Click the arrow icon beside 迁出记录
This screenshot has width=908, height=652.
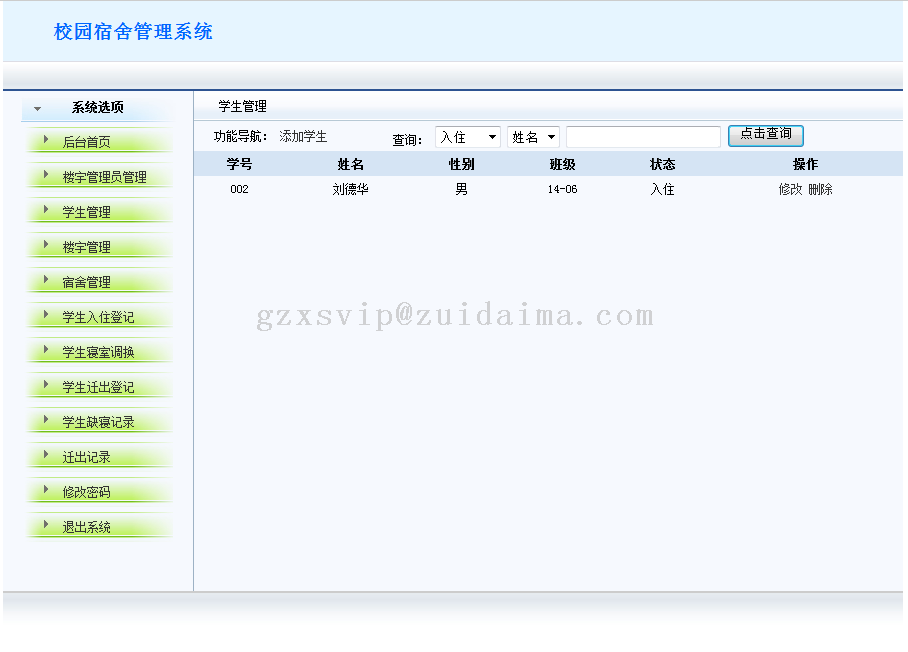pos(46,454)
